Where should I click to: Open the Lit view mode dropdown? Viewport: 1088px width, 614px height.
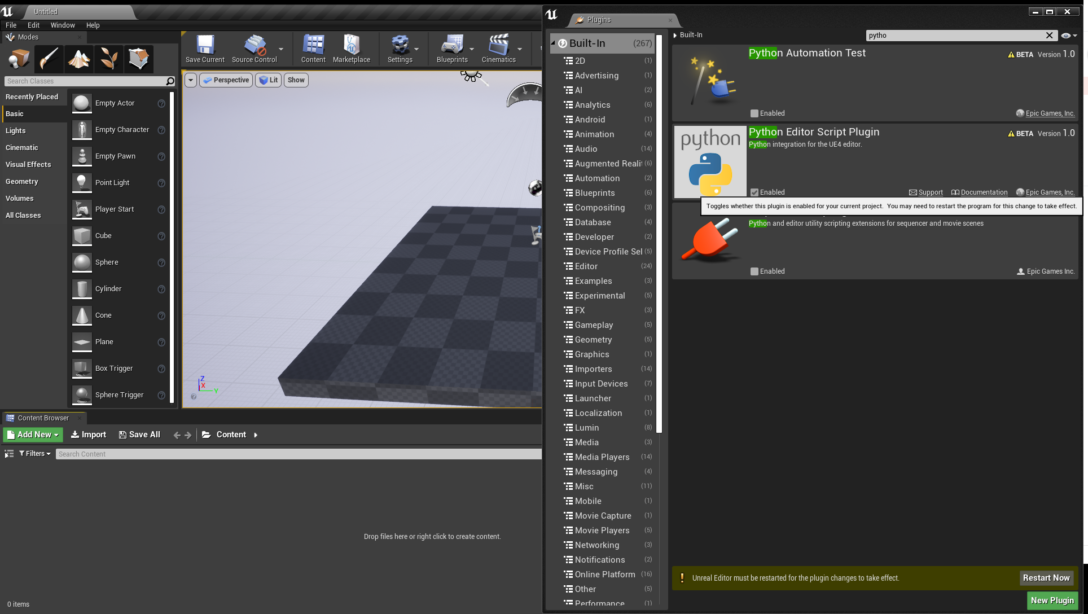(x=268, y=80)
